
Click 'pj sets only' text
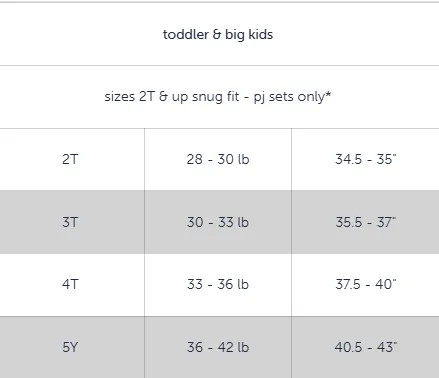coord(289,97)
